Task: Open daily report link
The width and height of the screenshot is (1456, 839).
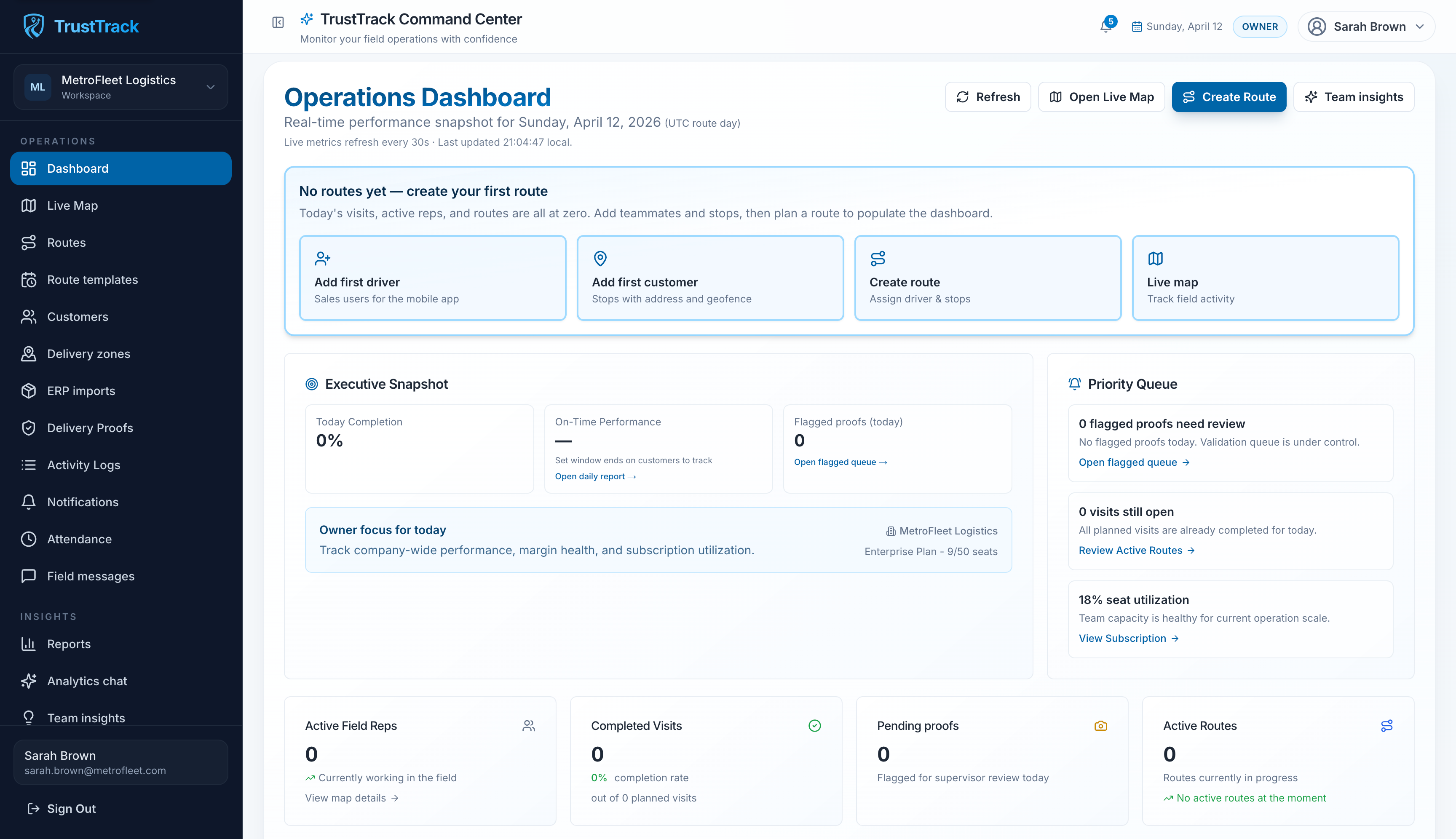Action: [595, 476]
